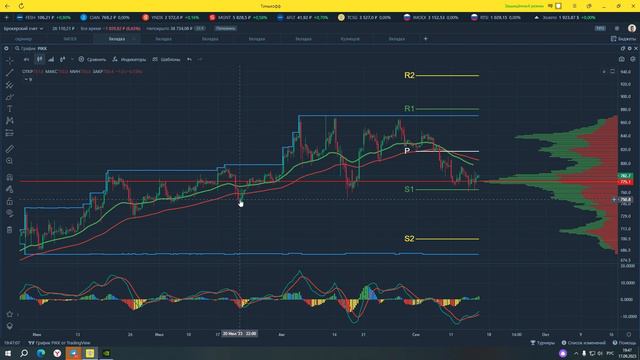Select the crosshair cursor tool
The width and height of the screenshot is (640, 360).
(9, 60)
